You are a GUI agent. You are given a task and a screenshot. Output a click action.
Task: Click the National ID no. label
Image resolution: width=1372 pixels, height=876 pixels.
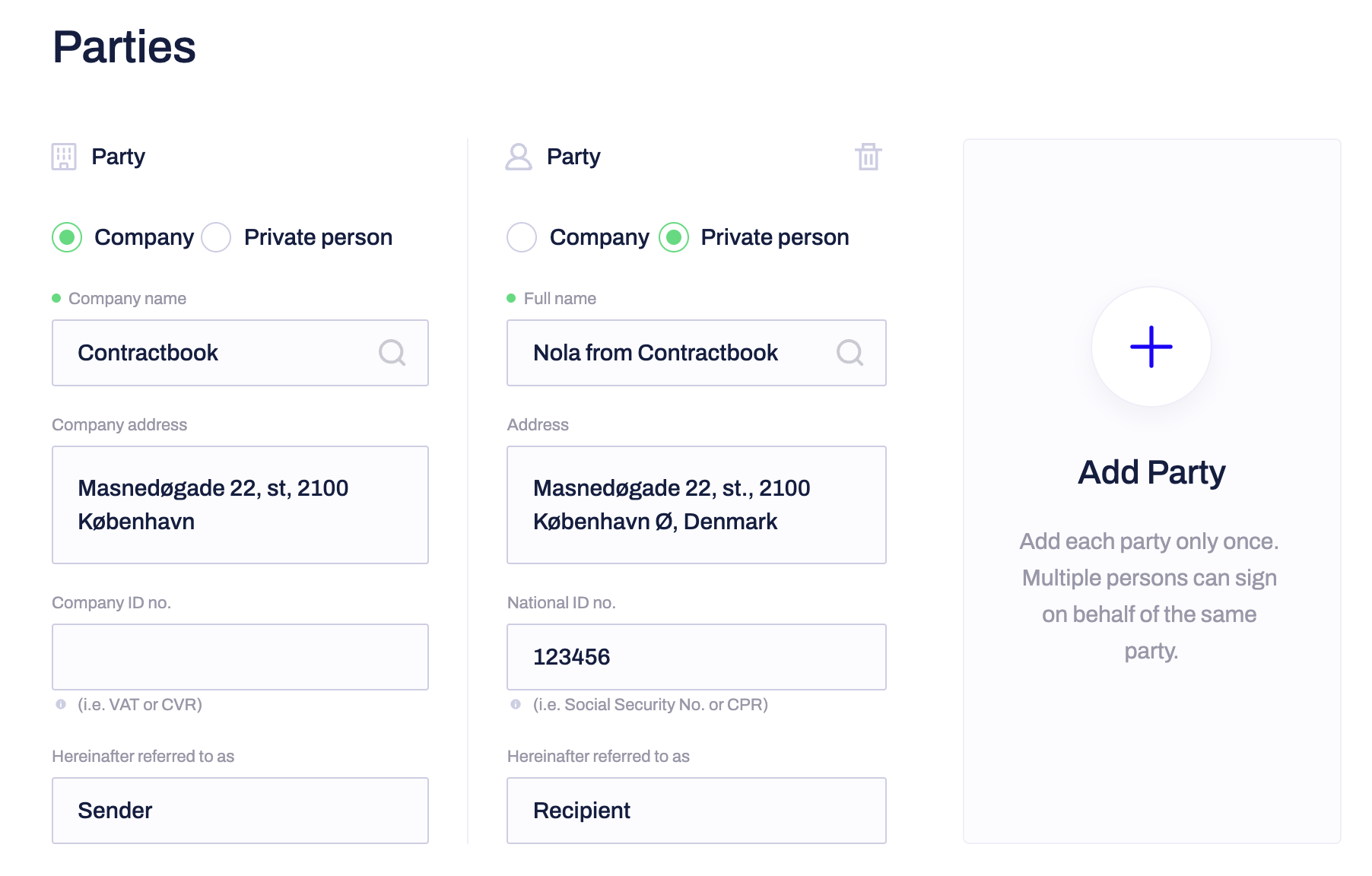click(561, 602)
